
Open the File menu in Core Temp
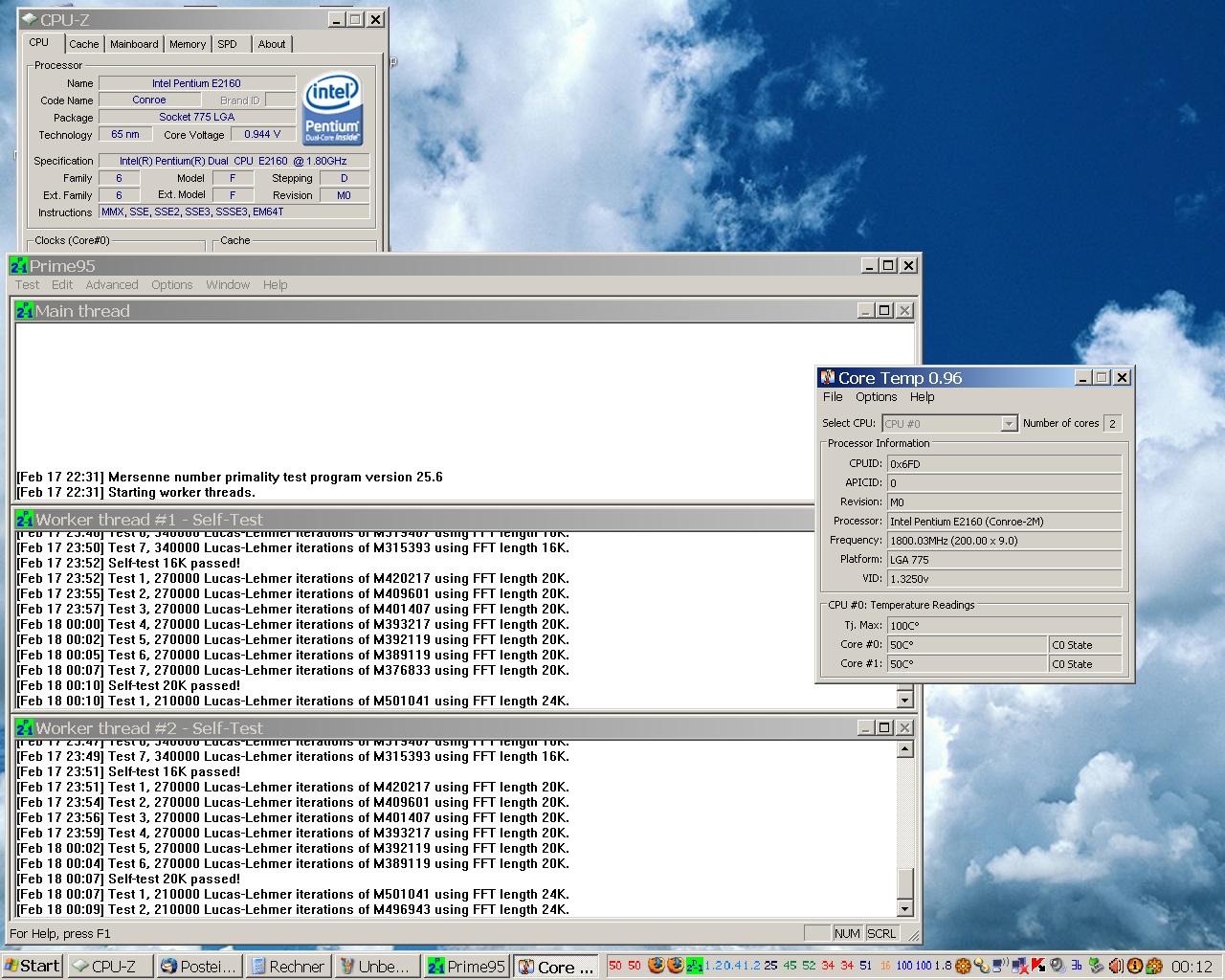833,396
